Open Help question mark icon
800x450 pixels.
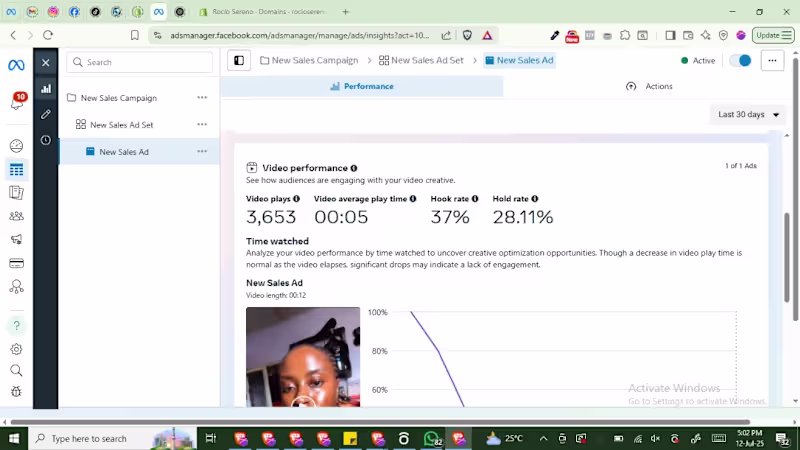[16, 326]
